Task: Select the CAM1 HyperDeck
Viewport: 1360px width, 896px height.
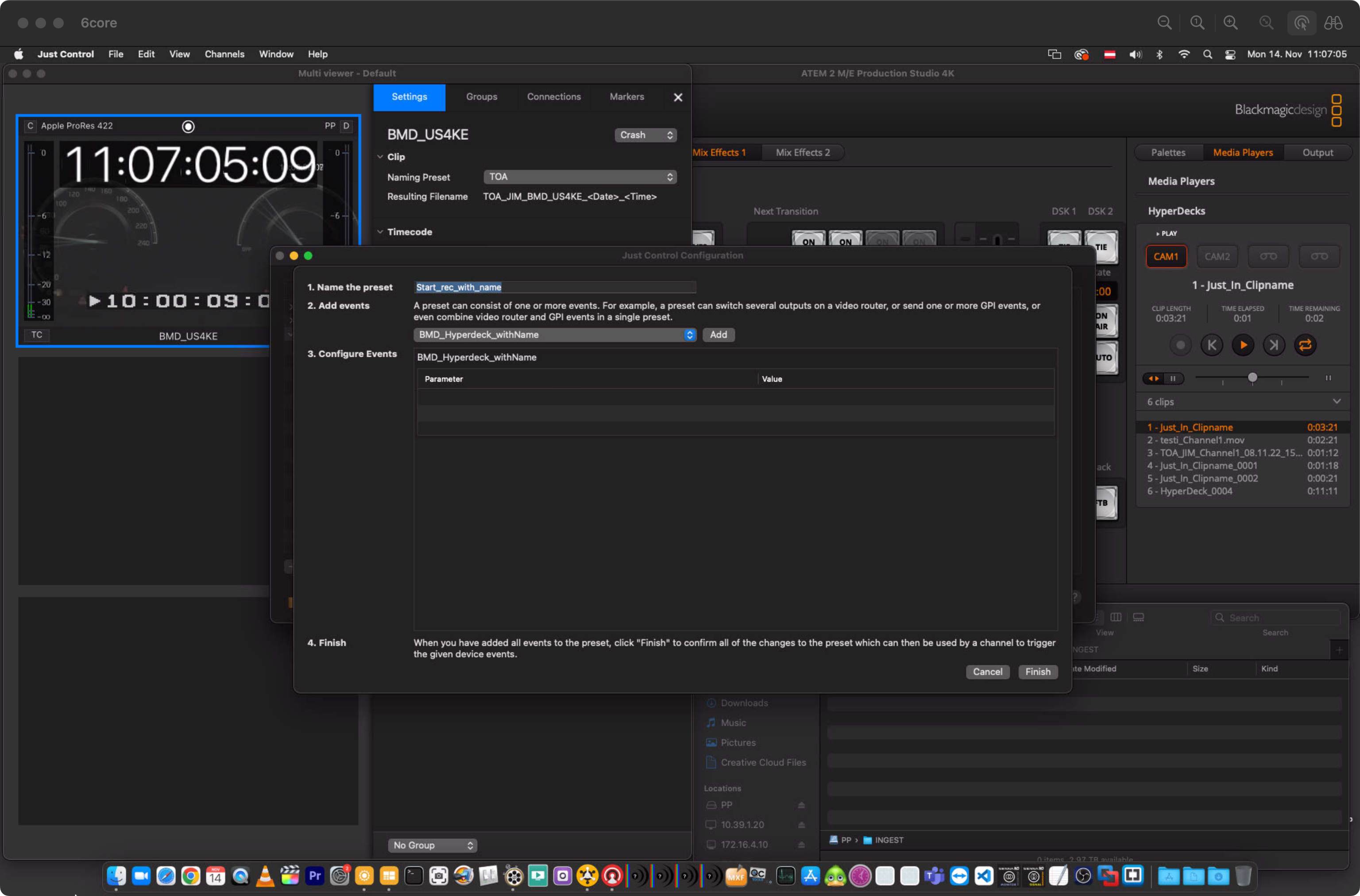Action: tap(1166, 257)
